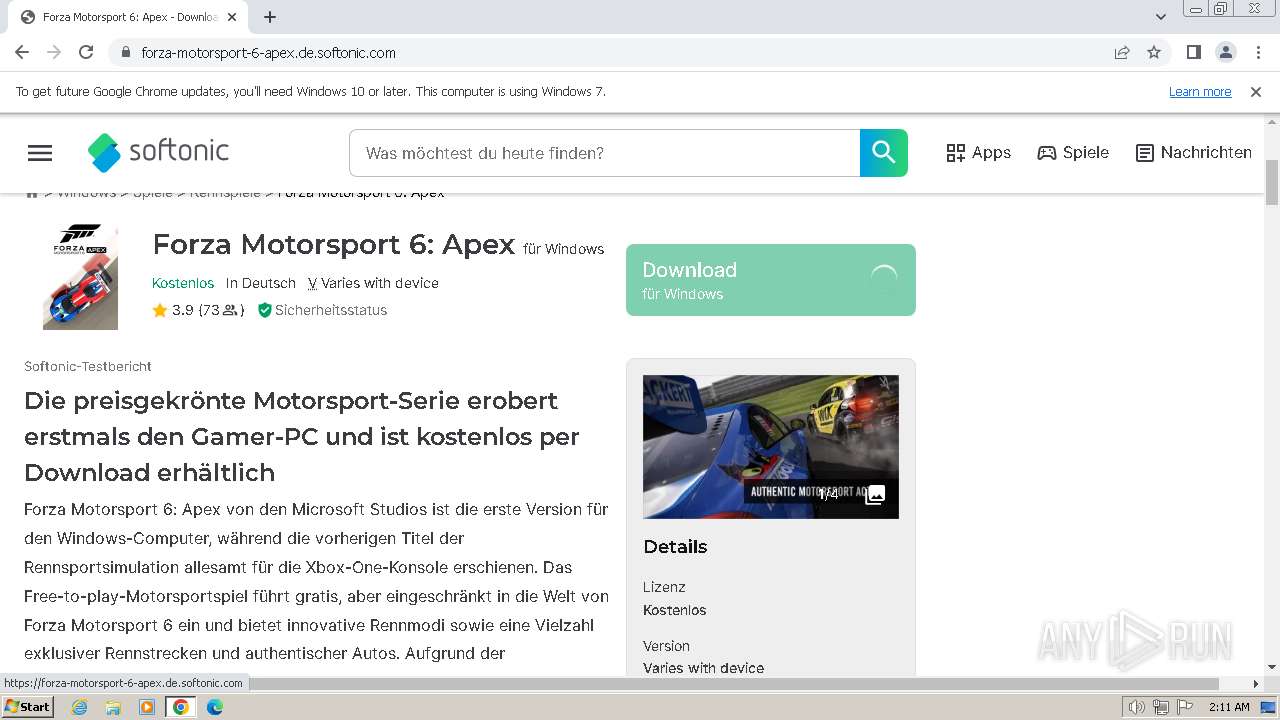
Task: Open the file explorer taskbar icon
Action: [x=113, y=707]
